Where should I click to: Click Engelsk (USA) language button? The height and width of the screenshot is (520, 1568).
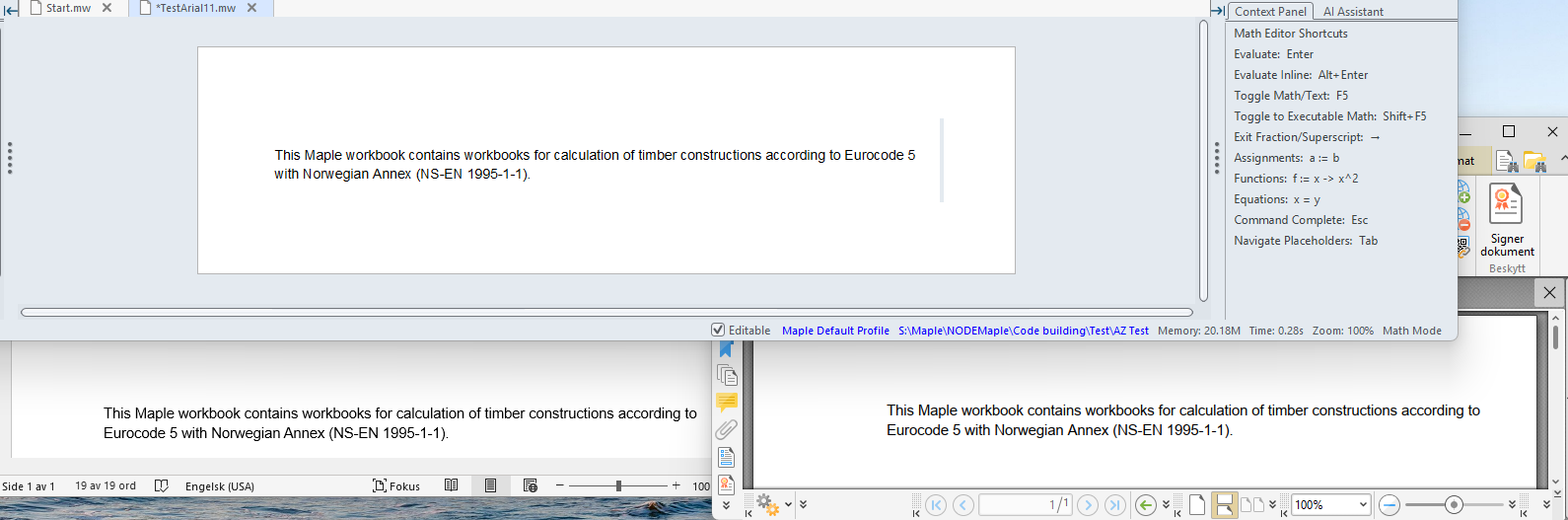click(x=219, y=485)
